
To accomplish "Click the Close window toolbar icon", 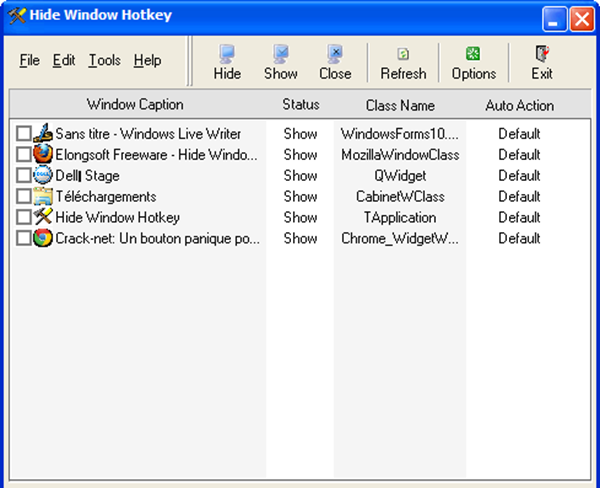I will click(x=335, y=54).
